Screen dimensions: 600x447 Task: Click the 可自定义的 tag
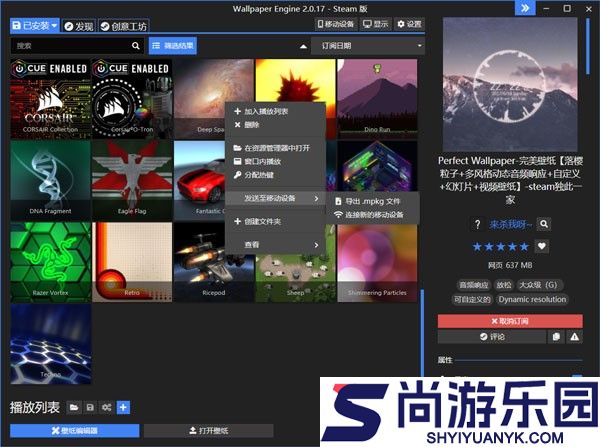[472, 299]
